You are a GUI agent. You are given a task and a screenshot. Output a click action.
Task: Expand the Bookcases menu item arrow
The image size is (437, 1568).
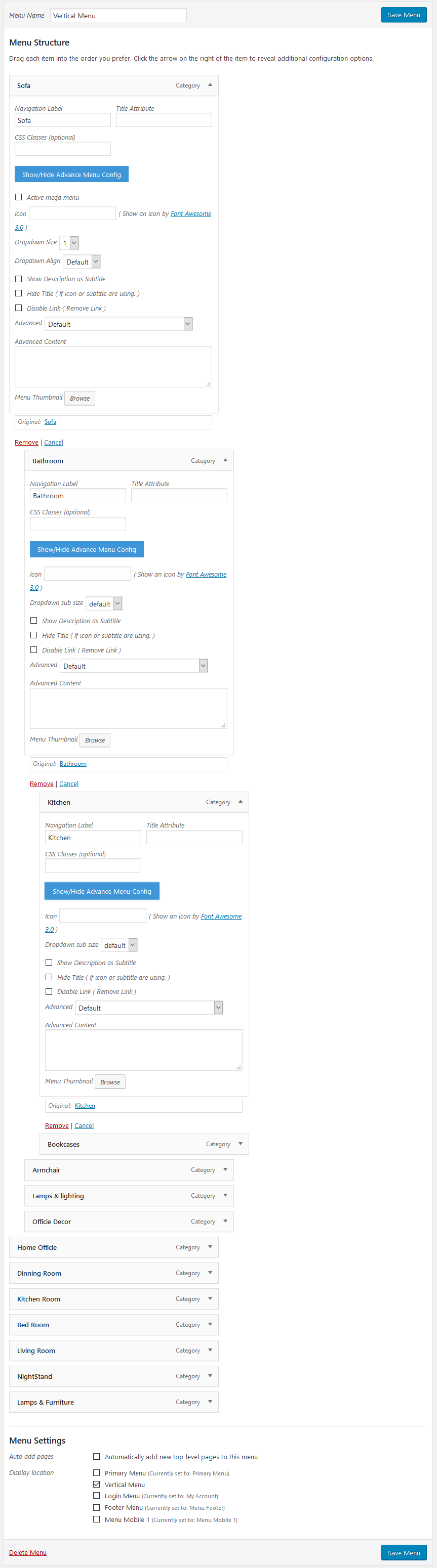241,1144
